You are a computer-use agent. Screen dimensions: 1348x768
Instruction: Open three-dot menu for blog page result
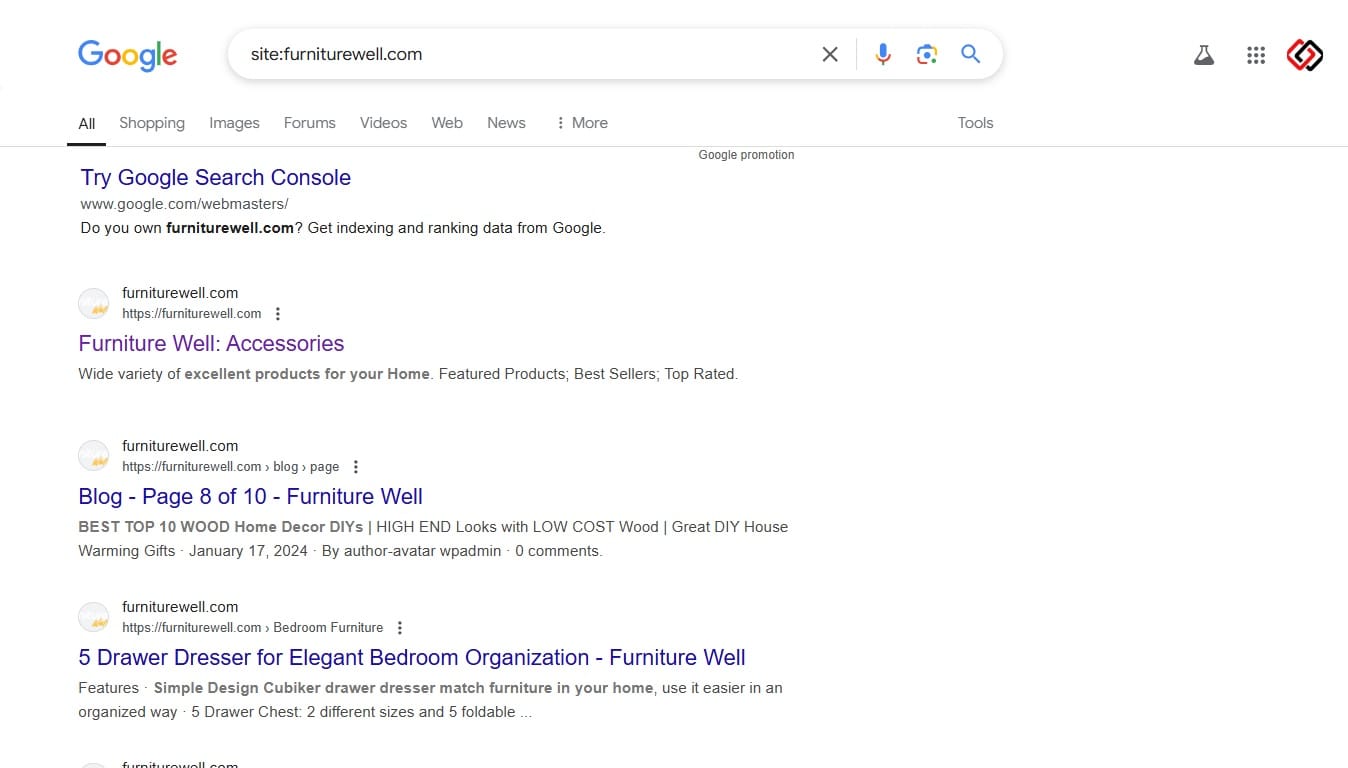click(355, 467)
